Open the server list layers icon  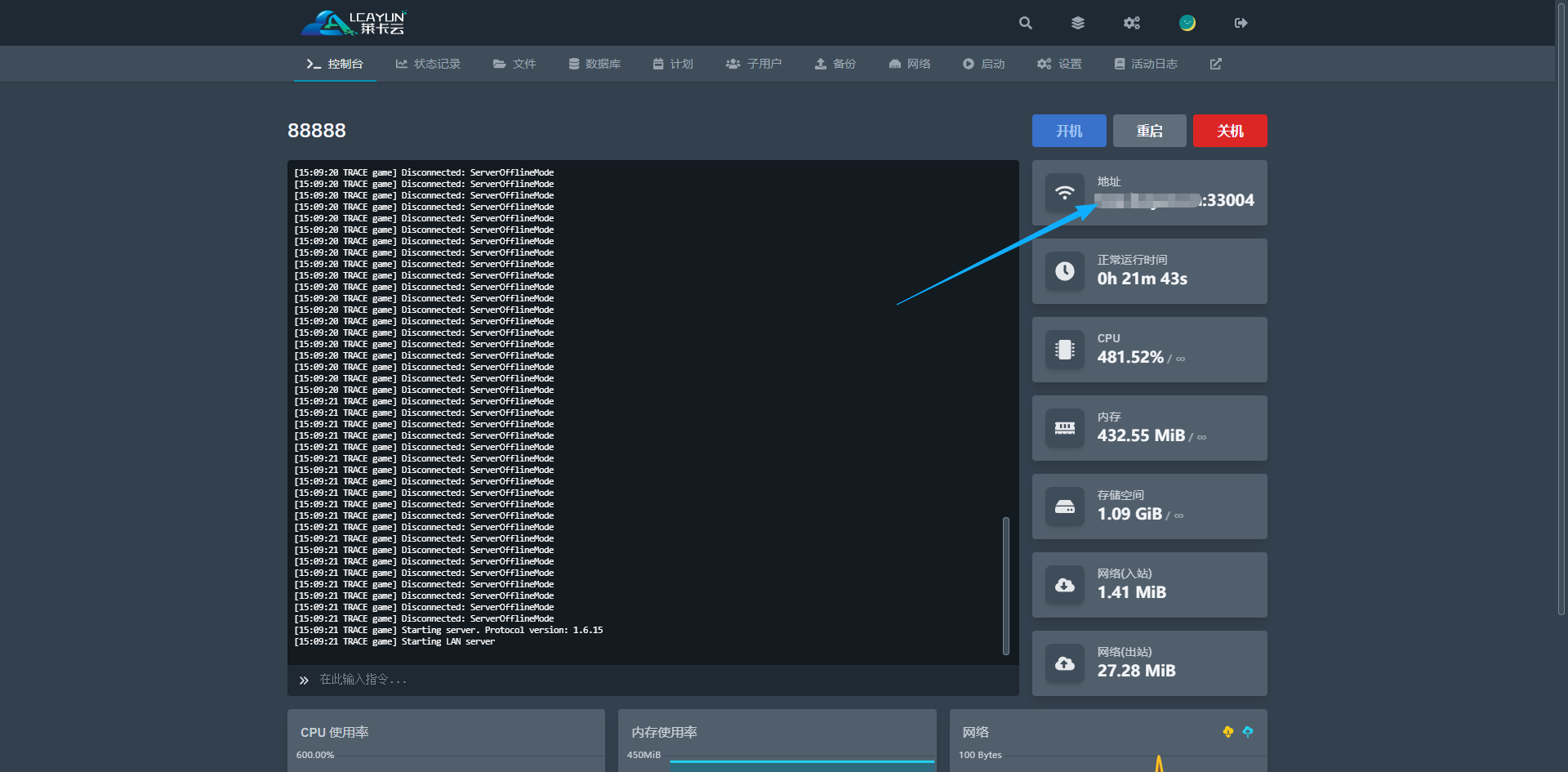coord(1078,23)
